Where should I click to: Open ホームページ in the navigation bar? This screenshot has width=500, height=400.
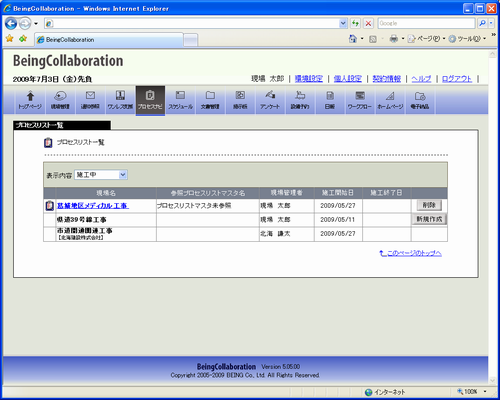tap(390, 100)
